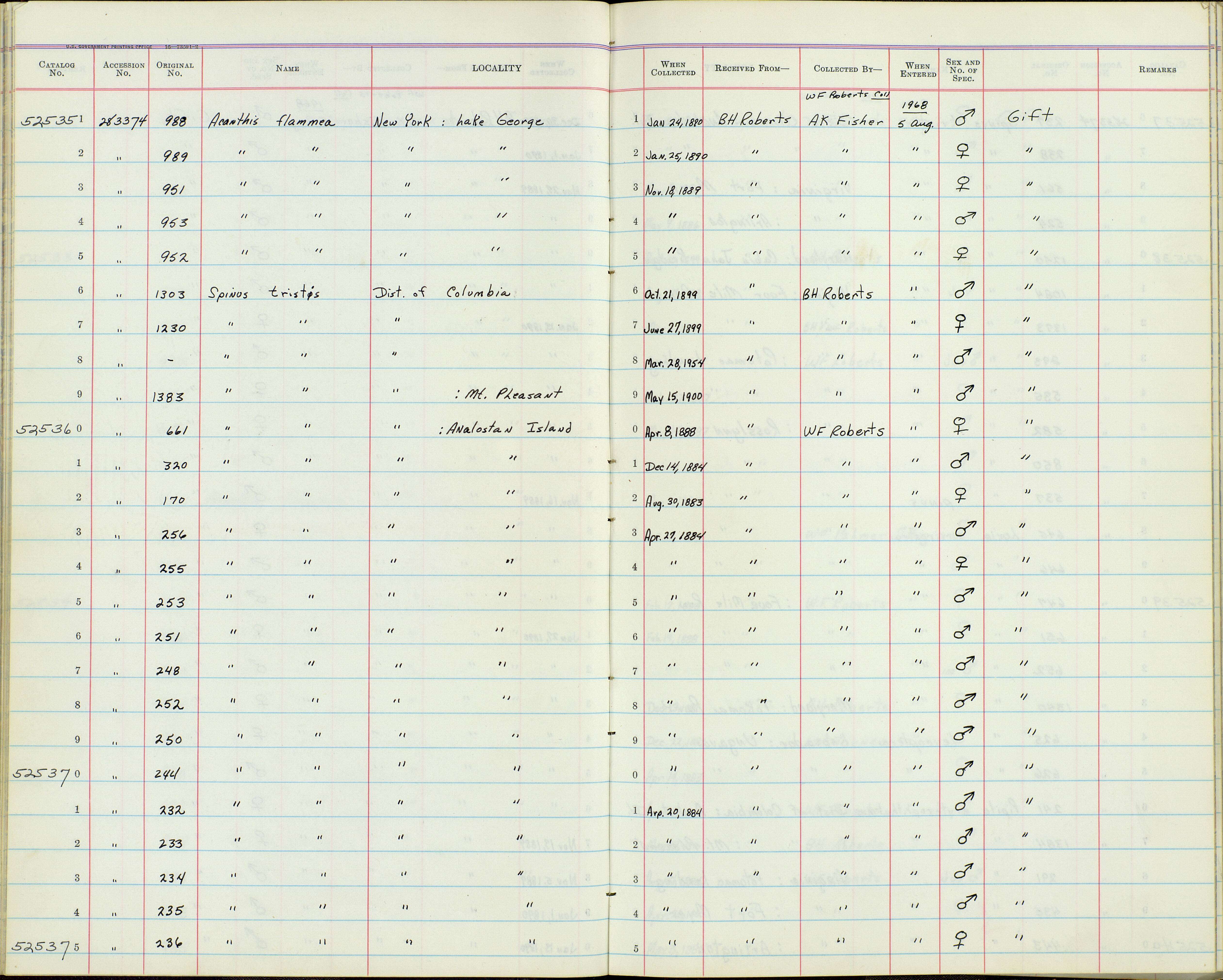The width and height of the screenshot is (1223, 980).
Task: Click the 'When Entered' column header
Action: click(x=918, y=70)
